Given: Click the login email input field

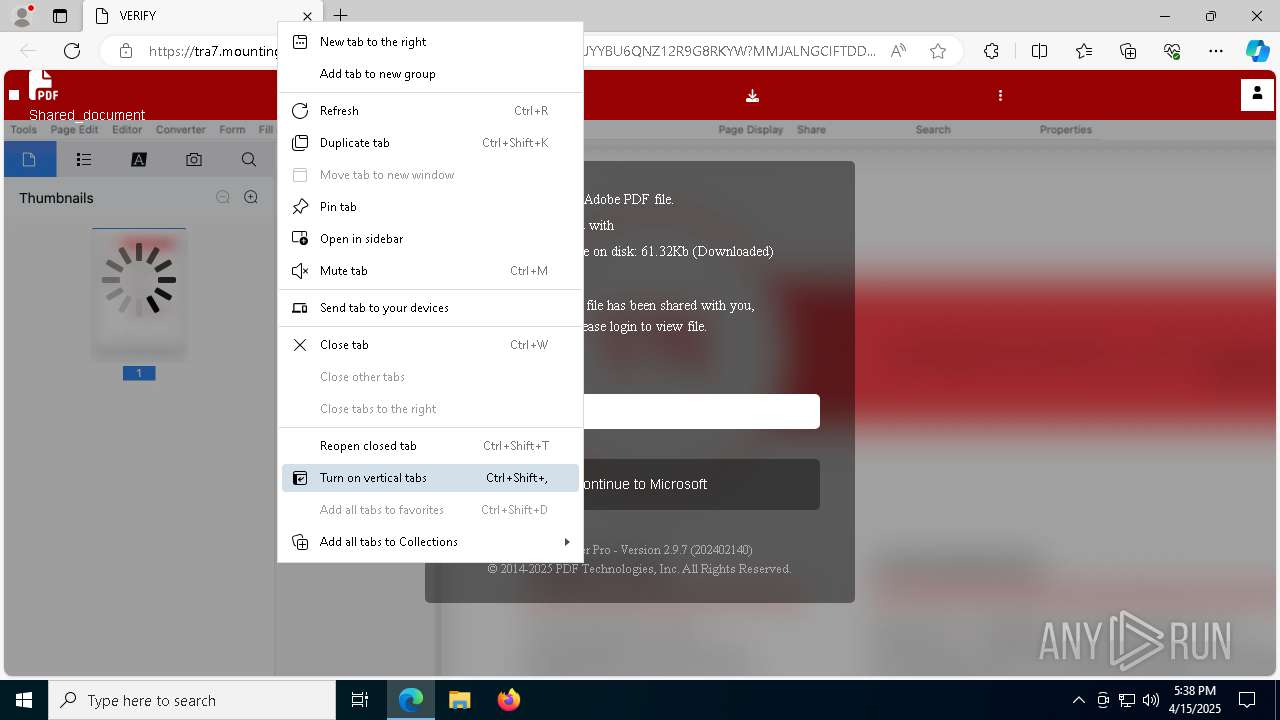Looking at the screenshot, I should tap(700, 412).
